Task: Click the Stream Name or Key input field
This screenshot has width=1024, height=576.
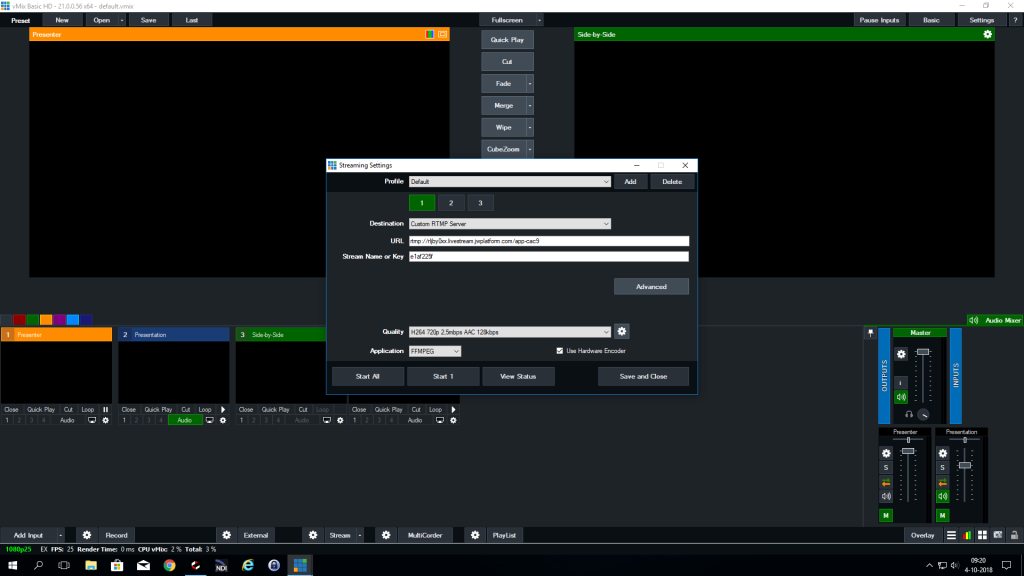Action: (548, 257)
